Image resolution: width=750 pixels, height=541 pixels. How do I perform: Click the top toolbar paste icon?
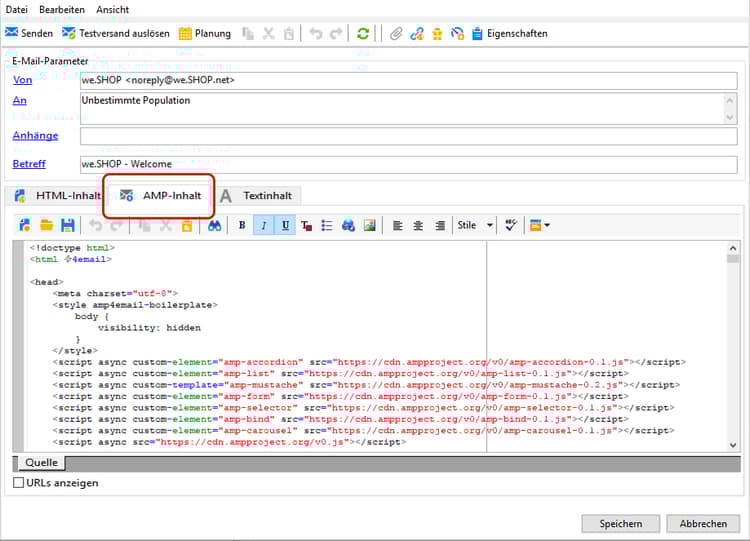(x=289, y=33)
